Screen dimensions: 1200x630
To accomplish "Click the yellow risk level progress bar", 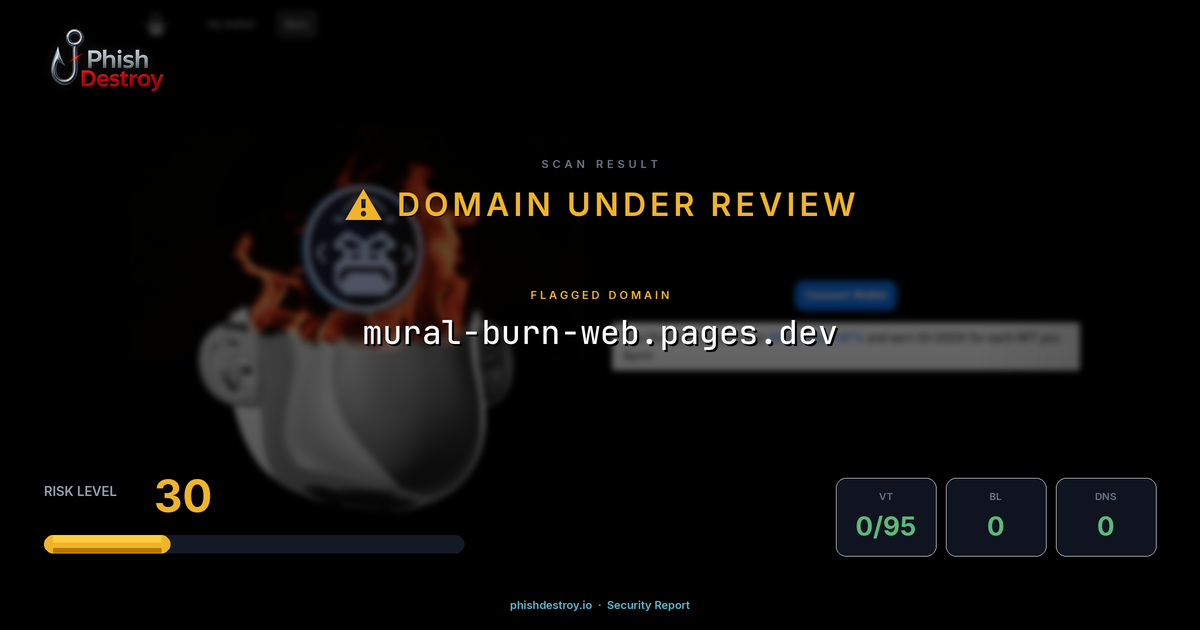I will (x=105, y=543).
